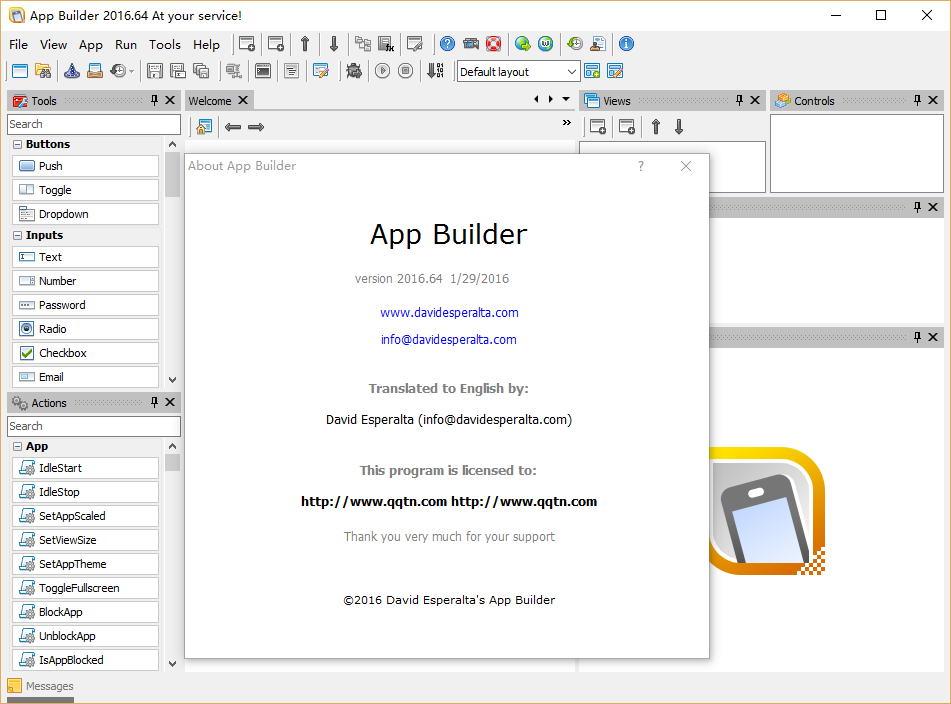Click the debug bug icon in toolbar
This screenshot has height=704, width=951.
pos(354,71)
